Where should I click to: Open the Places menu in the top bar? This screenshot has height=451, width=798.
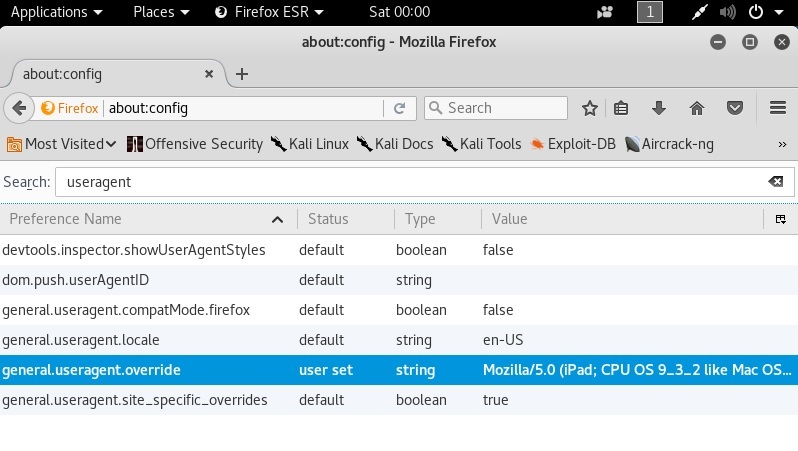(x=161, y=12)
